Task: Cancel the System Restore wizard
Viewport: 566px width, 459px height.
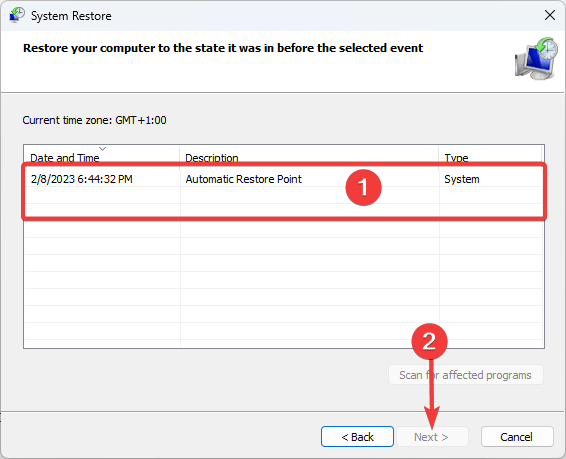Action: [x=517, y=437]
